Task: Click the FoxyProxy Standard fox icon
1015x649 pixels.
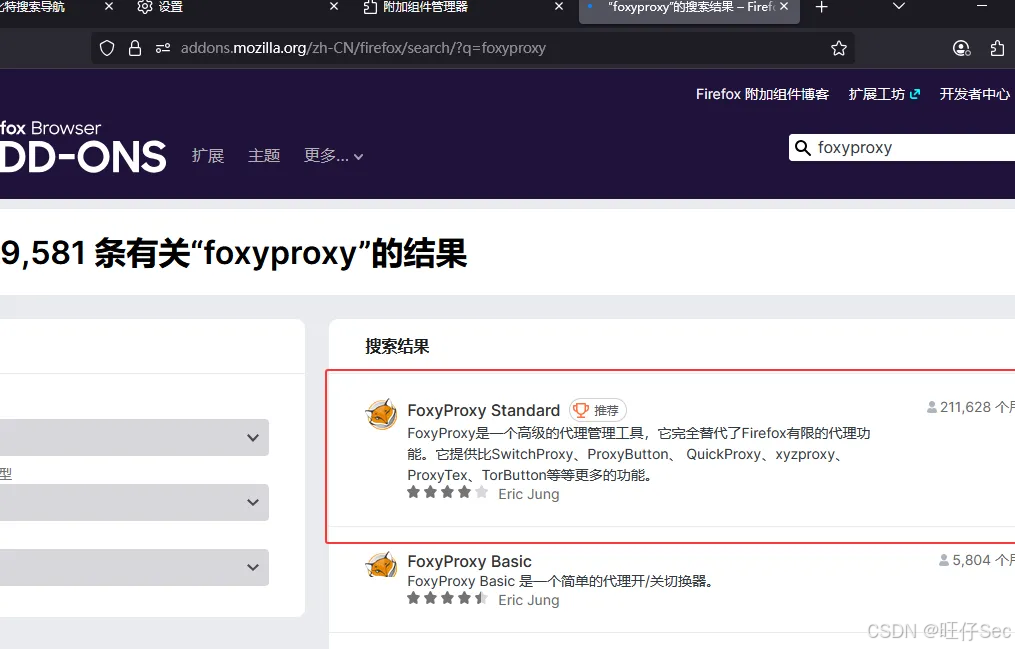Action: pos(381,414)
